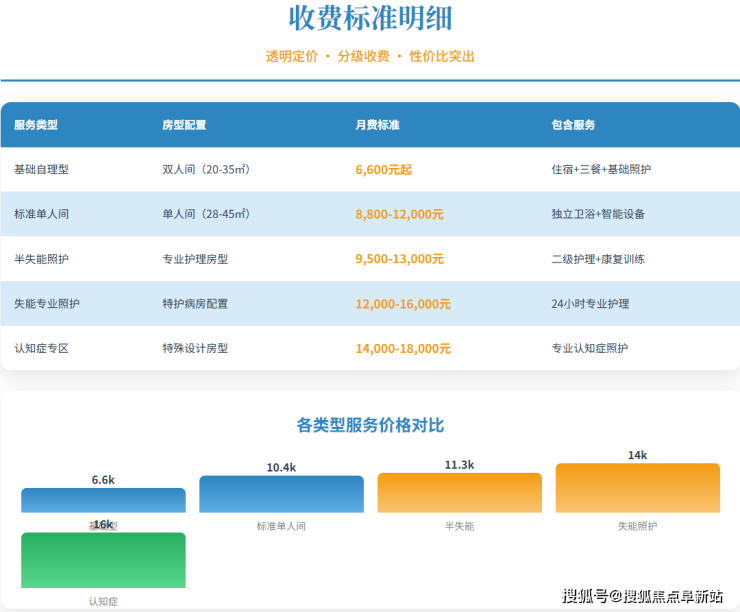Select the 8,800-12,000元 price text

tap(399, 214)
